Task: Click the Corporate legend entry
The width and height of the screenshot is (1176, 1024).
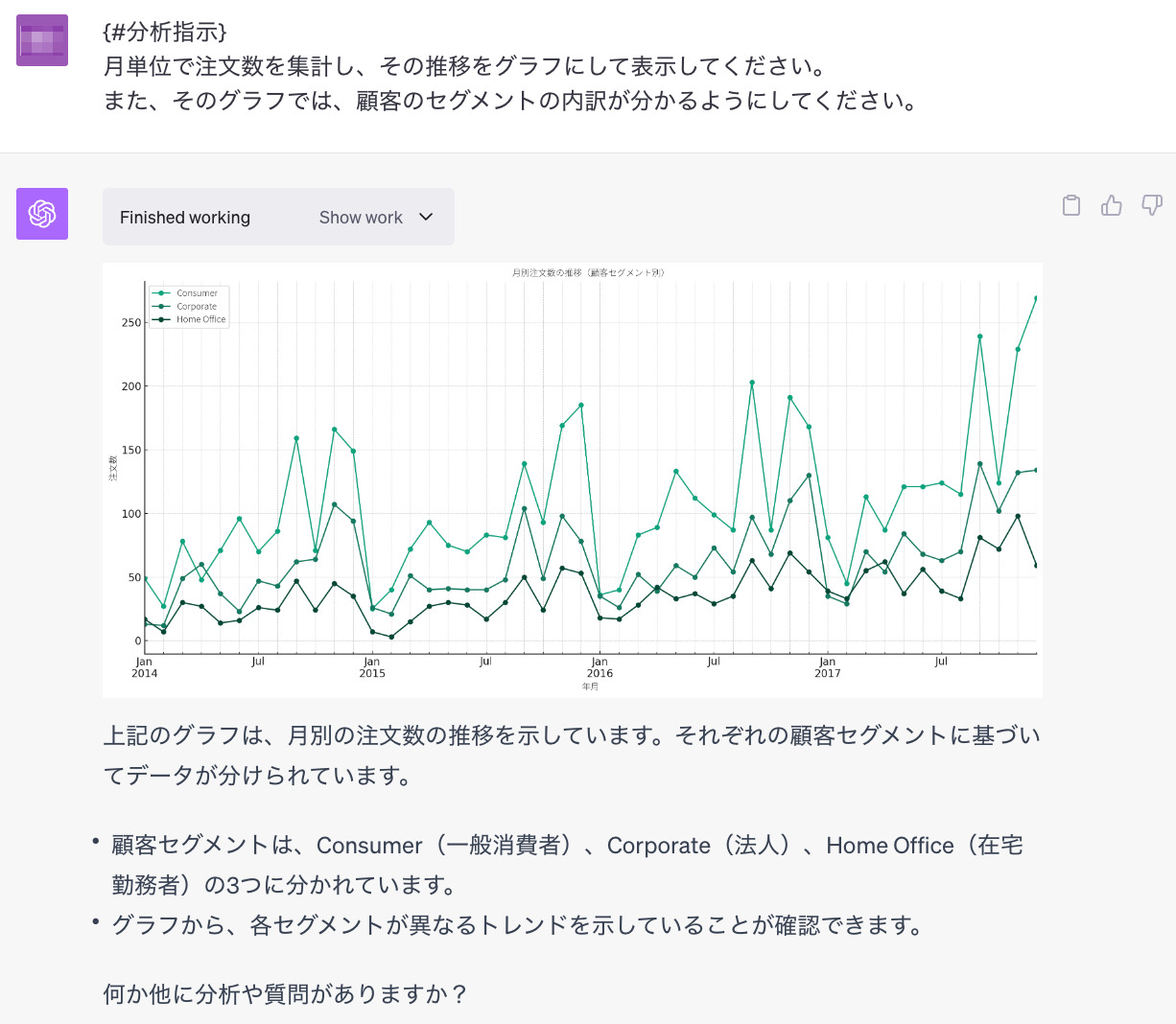Action: tap(196, 307)
